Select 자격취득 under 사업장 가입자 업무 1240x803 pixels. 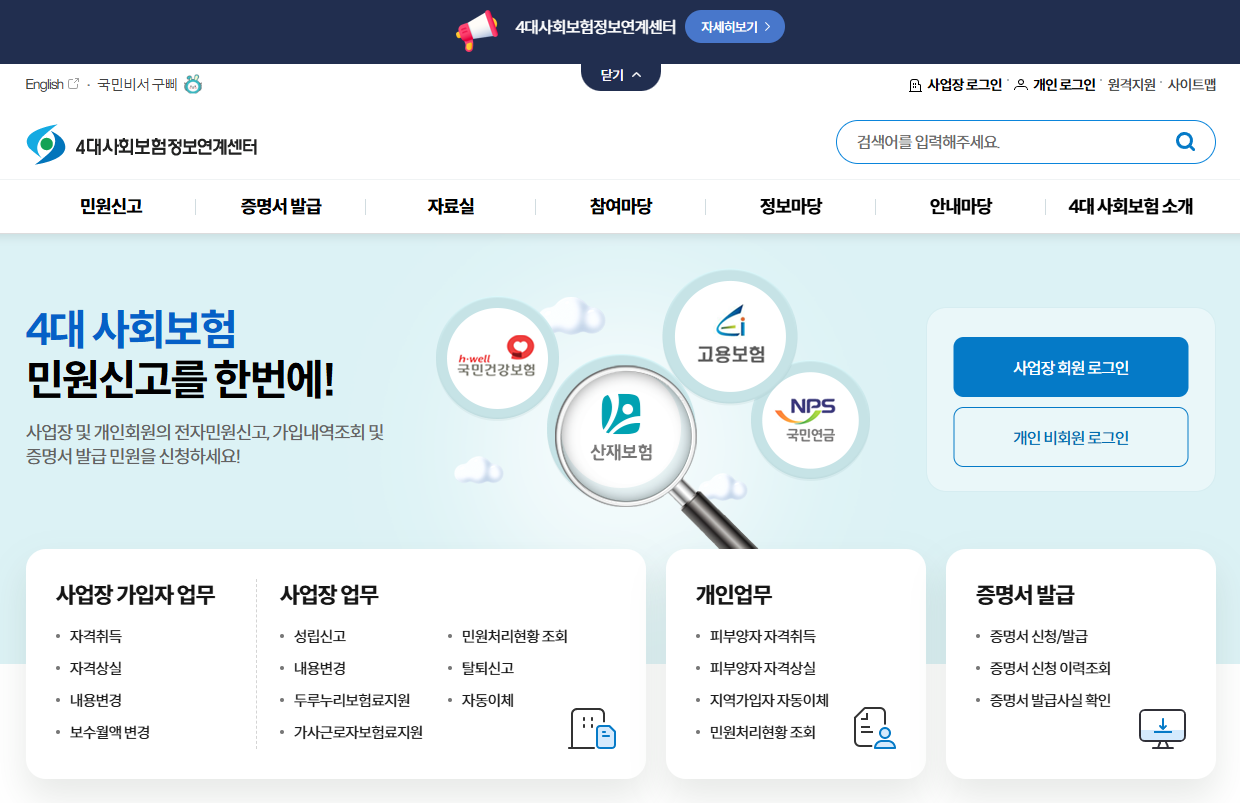[96, 636]
